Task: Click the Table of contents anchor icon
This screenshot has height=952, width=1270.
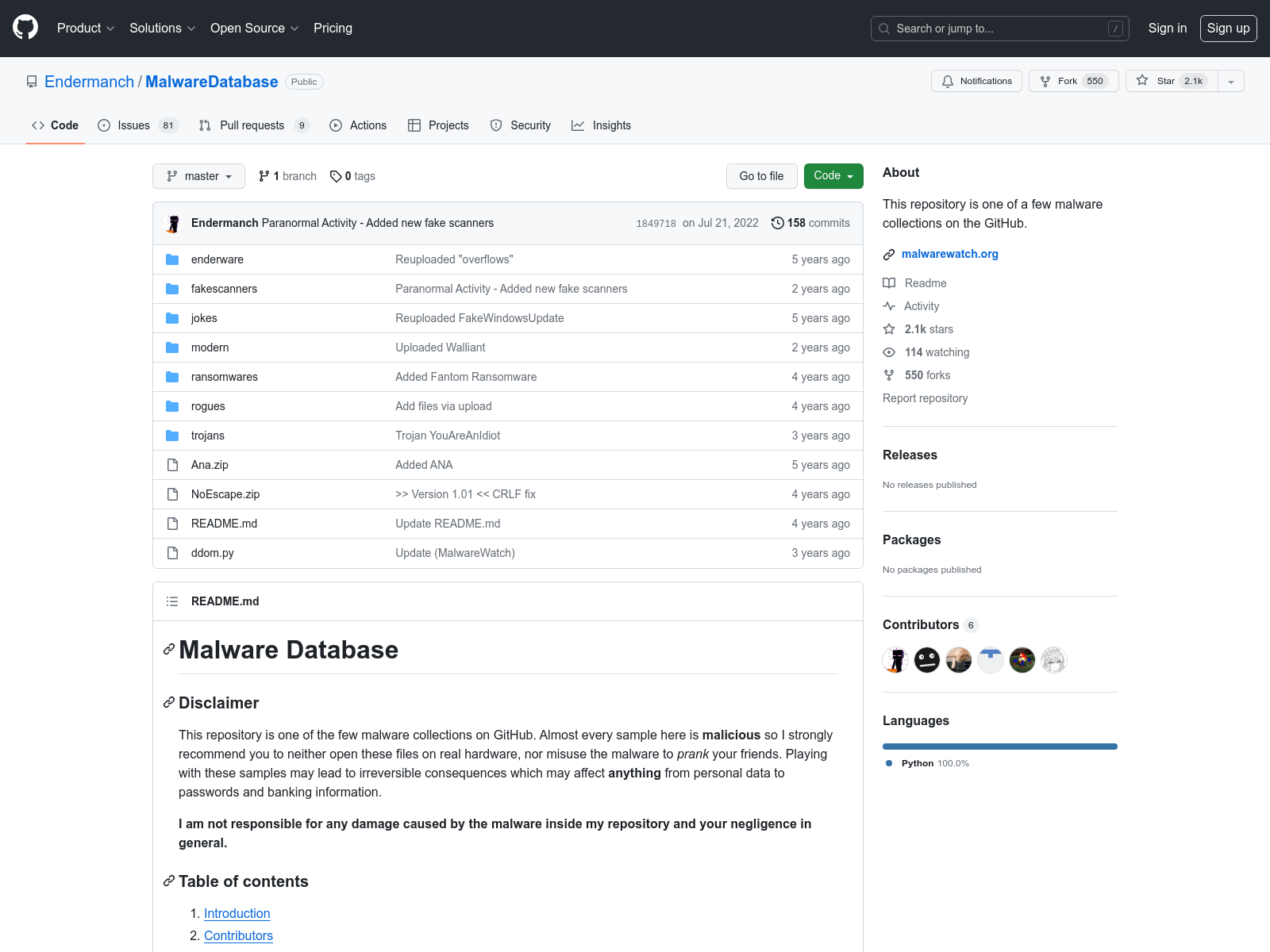Action: [x=169, y=881]
